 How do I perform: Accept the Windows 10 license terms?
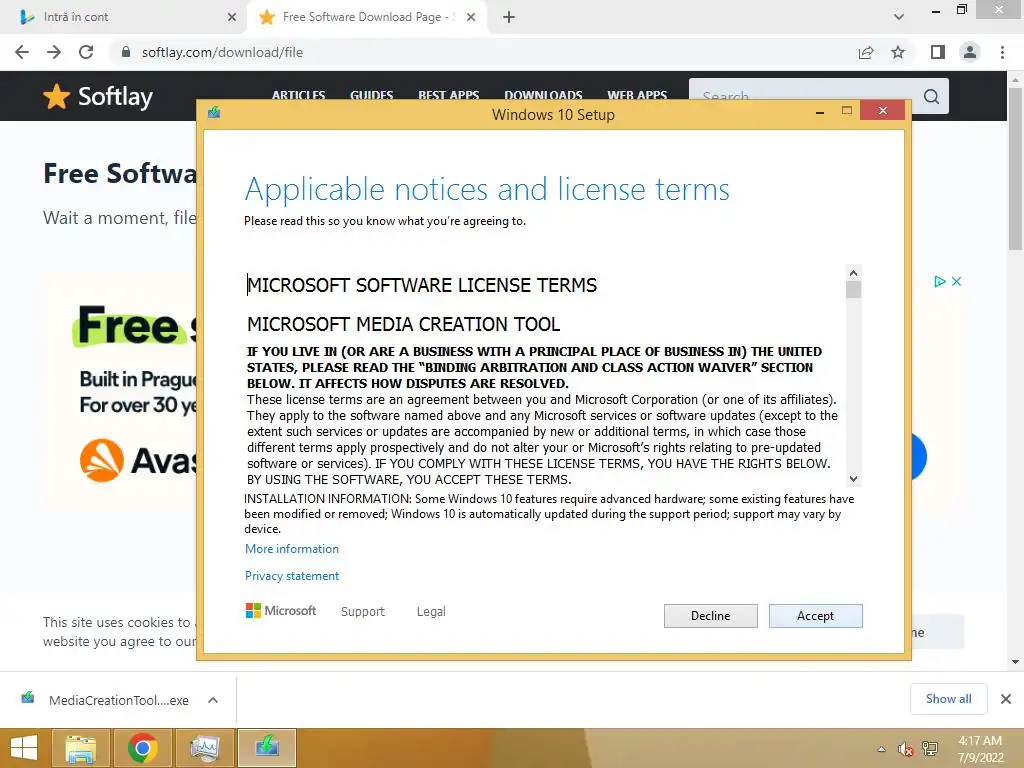[x=815, y=616]
